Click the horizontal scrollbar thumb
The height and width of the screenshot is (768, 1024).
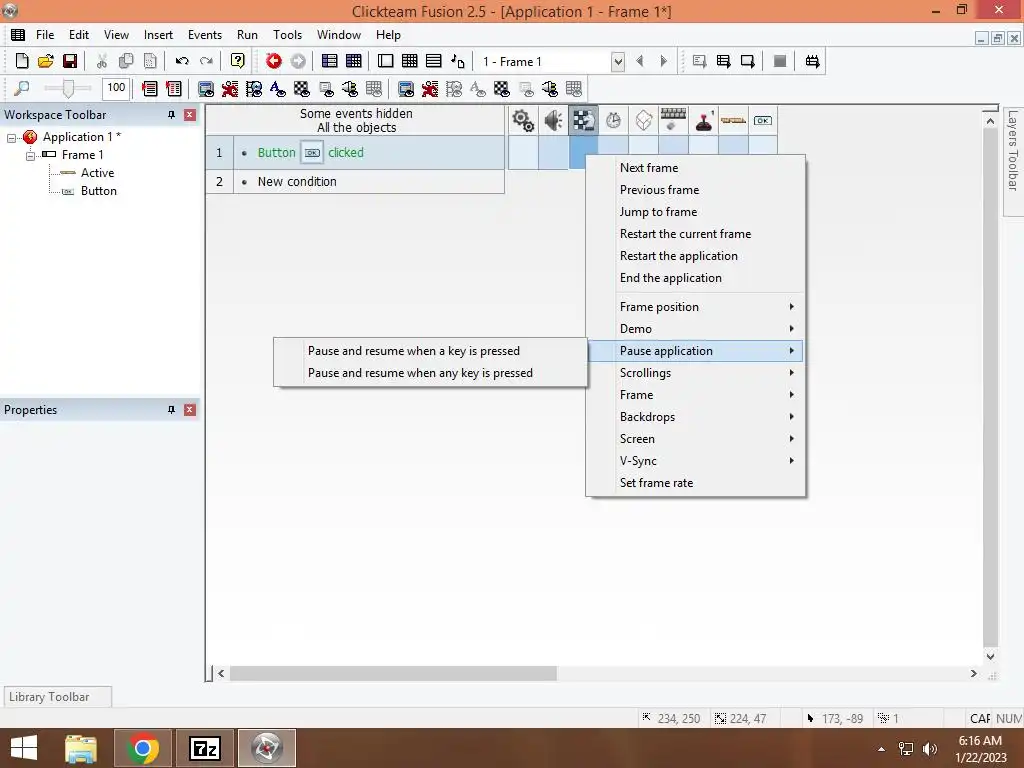click(393, 673)
